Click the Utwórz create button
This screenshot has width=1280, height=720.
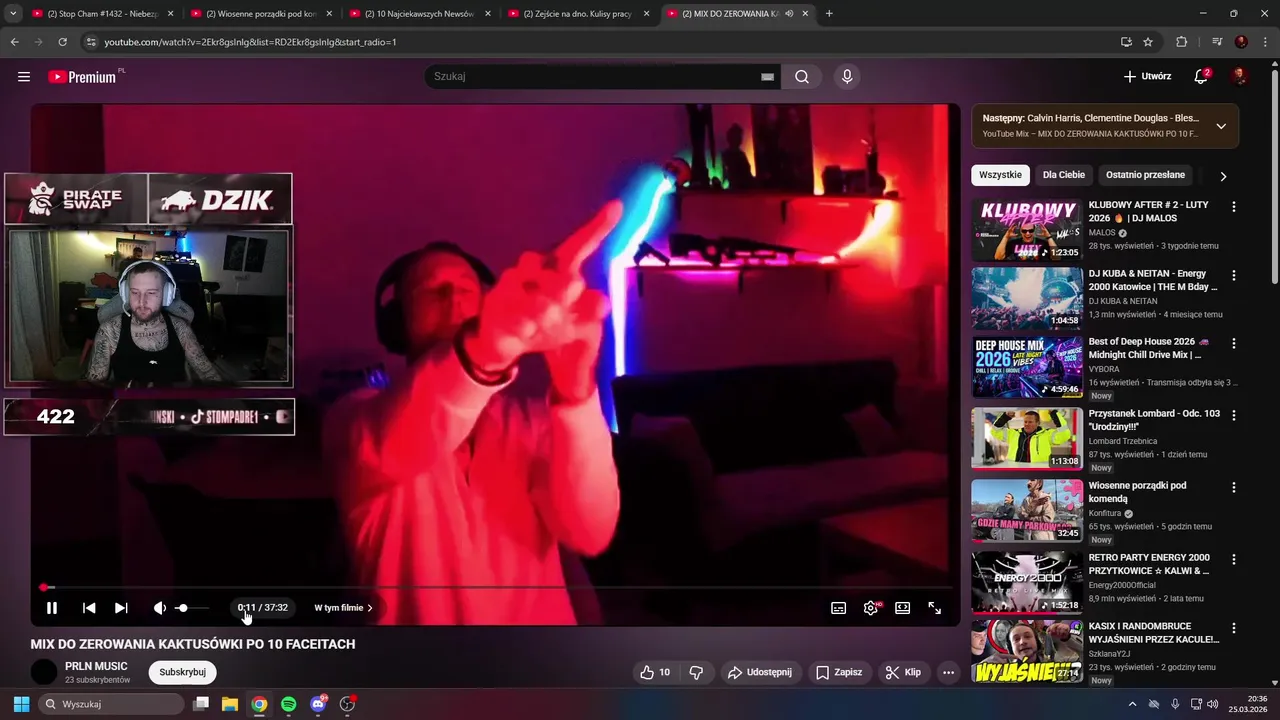1147,77
